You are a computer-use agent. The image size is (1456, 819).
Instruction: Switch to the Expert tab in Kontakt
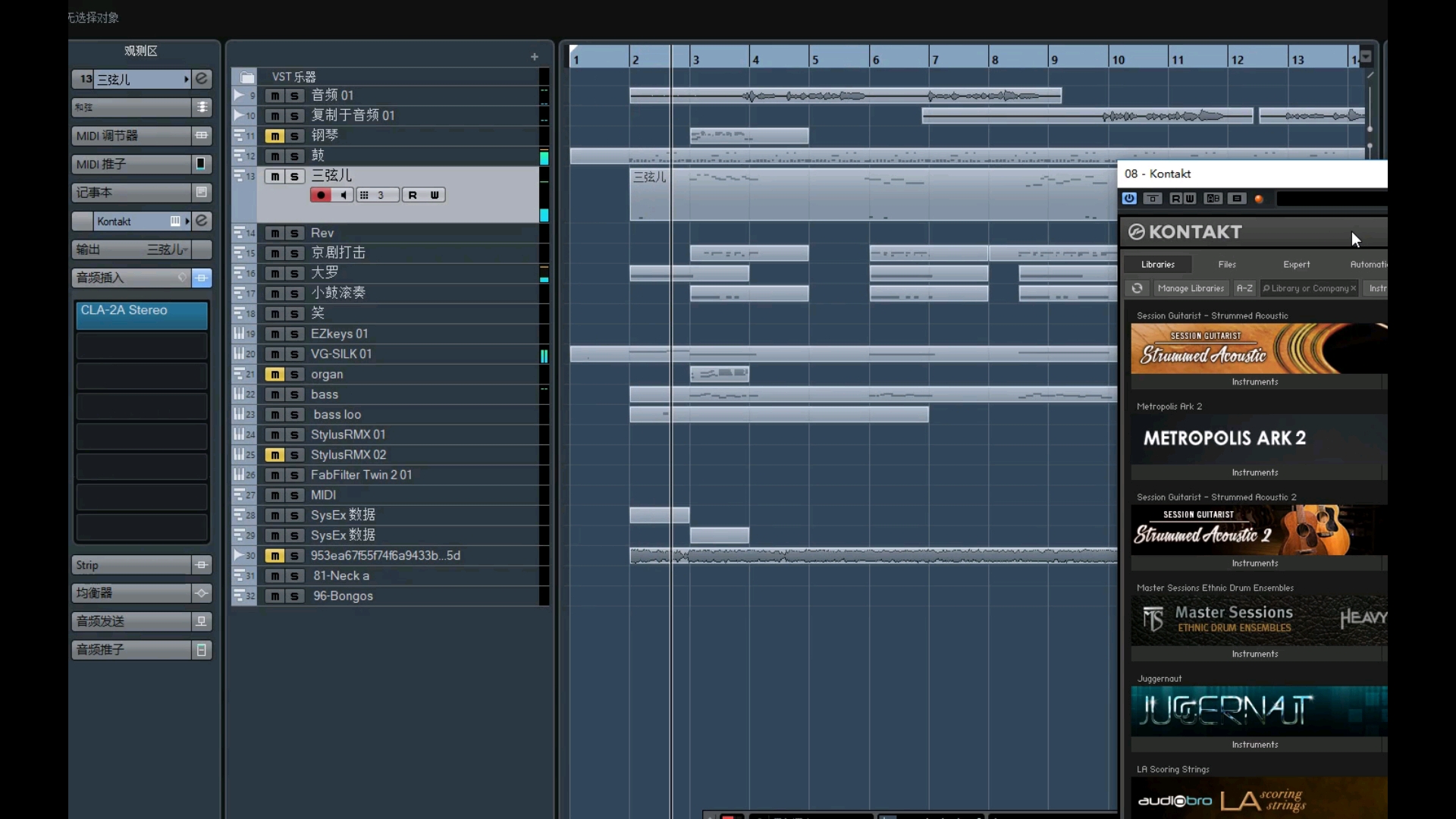tap(1297, 265)
